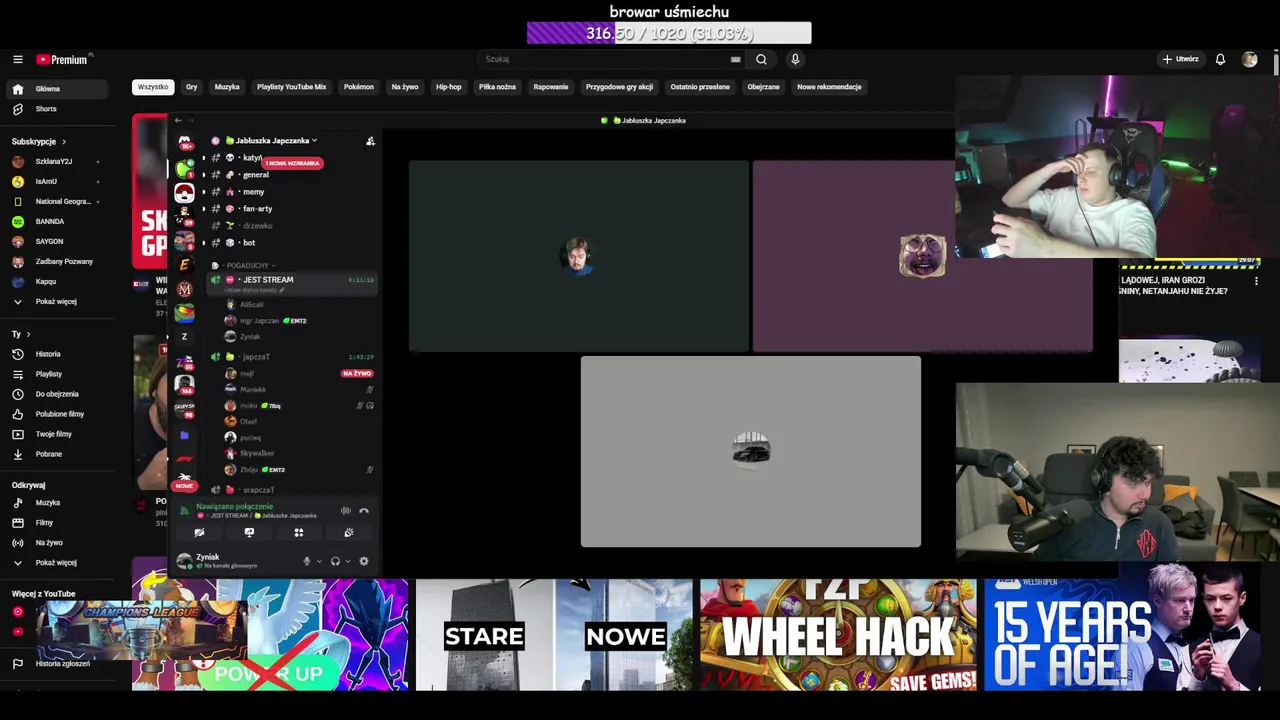
Task: Open Polubione filmy liked videos
Action: point(56,414)
